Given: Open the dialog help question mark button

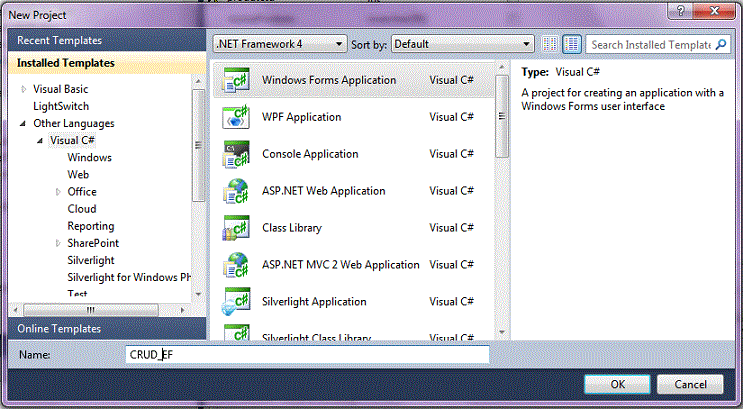Looking at the screenshot, I should [680, 11].
